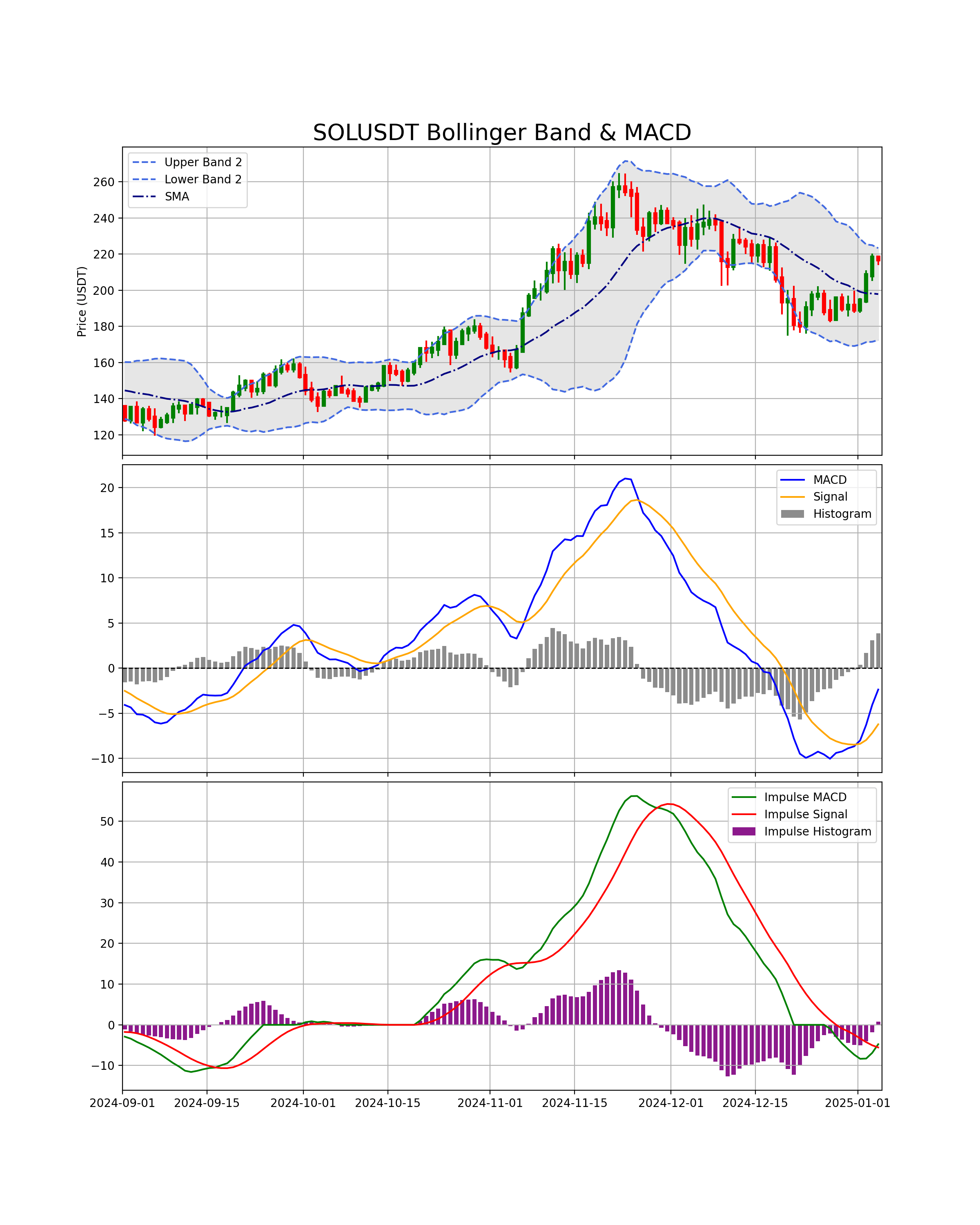Viewport: 980px width, 1225px height.
Task: Click the 180 price tick label
Action: tap(104, 326)
